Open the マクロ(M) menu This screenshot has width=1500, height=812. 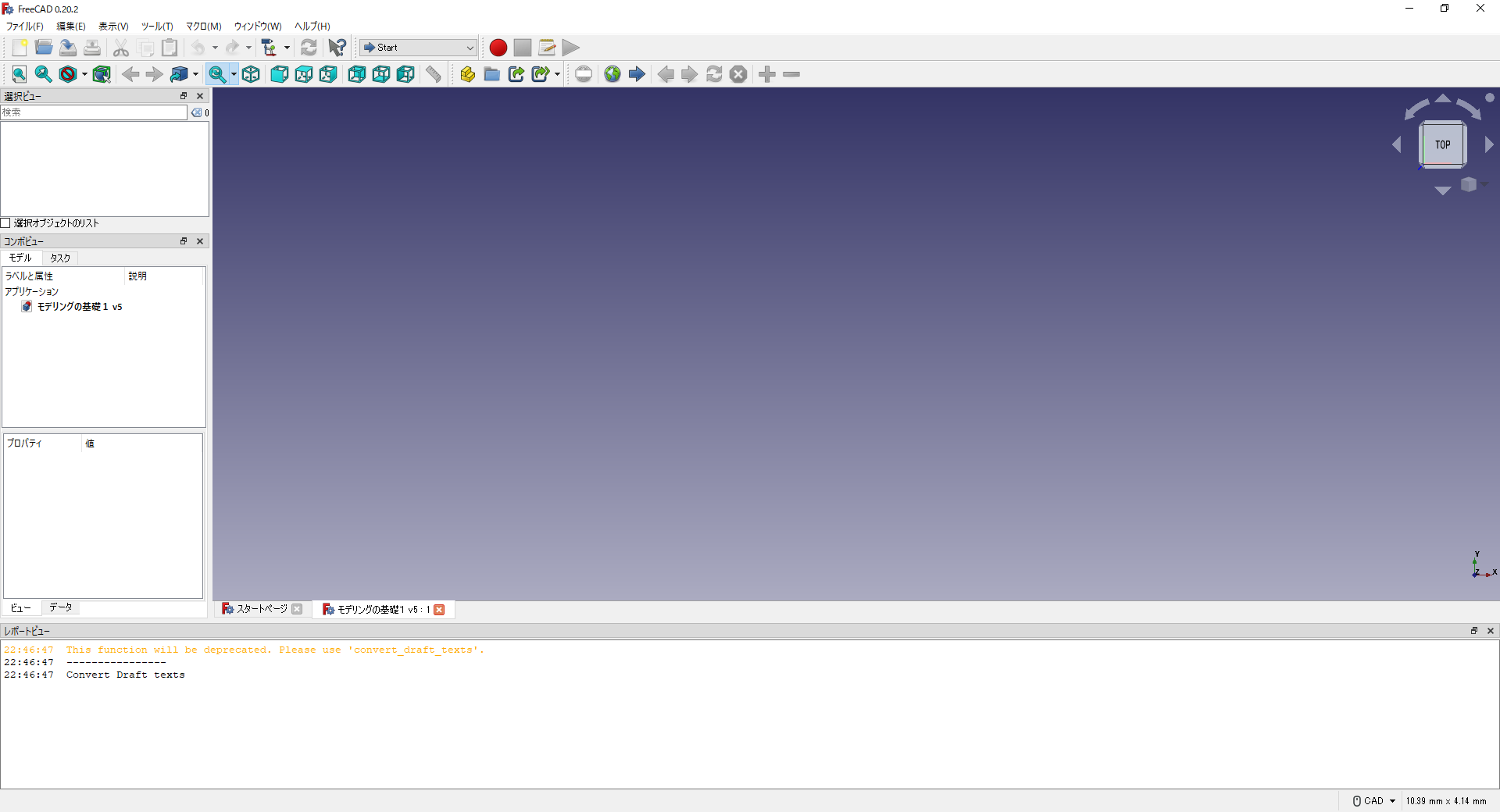pyautogui.click(x=204, y=27)
